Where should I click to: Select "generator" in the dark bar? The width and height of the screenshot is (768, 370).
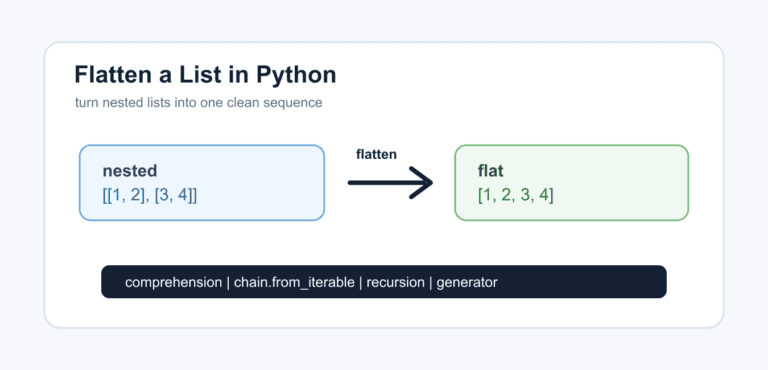pos(467,283)
